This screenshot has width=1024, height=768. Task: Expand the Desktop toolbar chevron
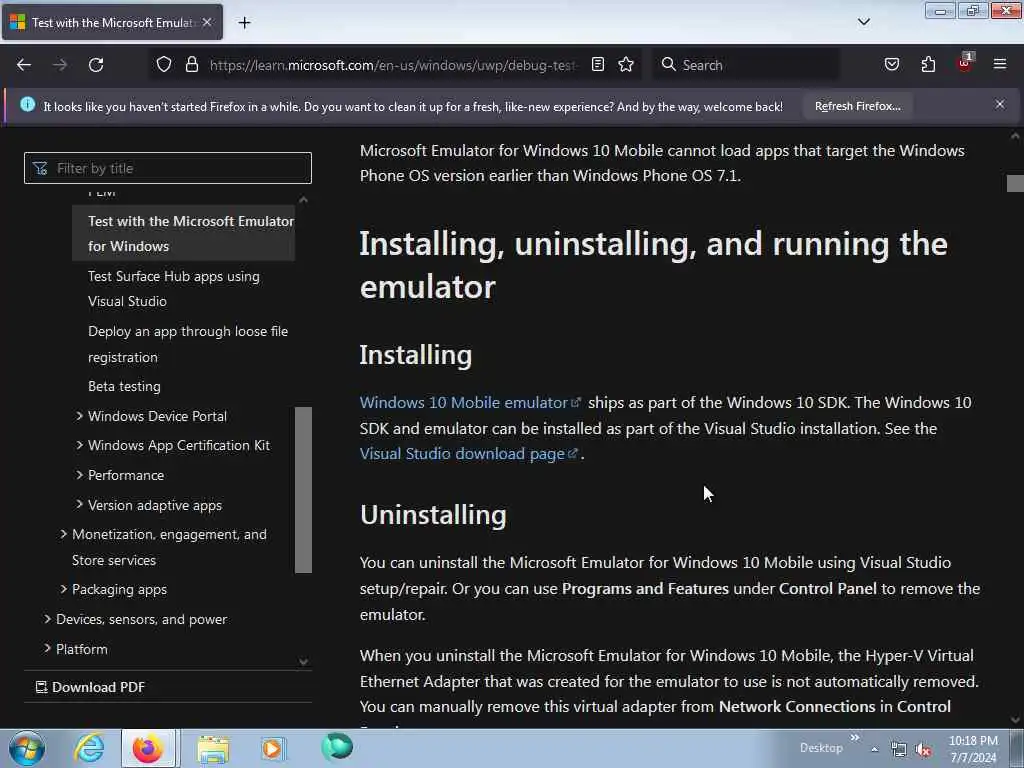tap(854, 738)
